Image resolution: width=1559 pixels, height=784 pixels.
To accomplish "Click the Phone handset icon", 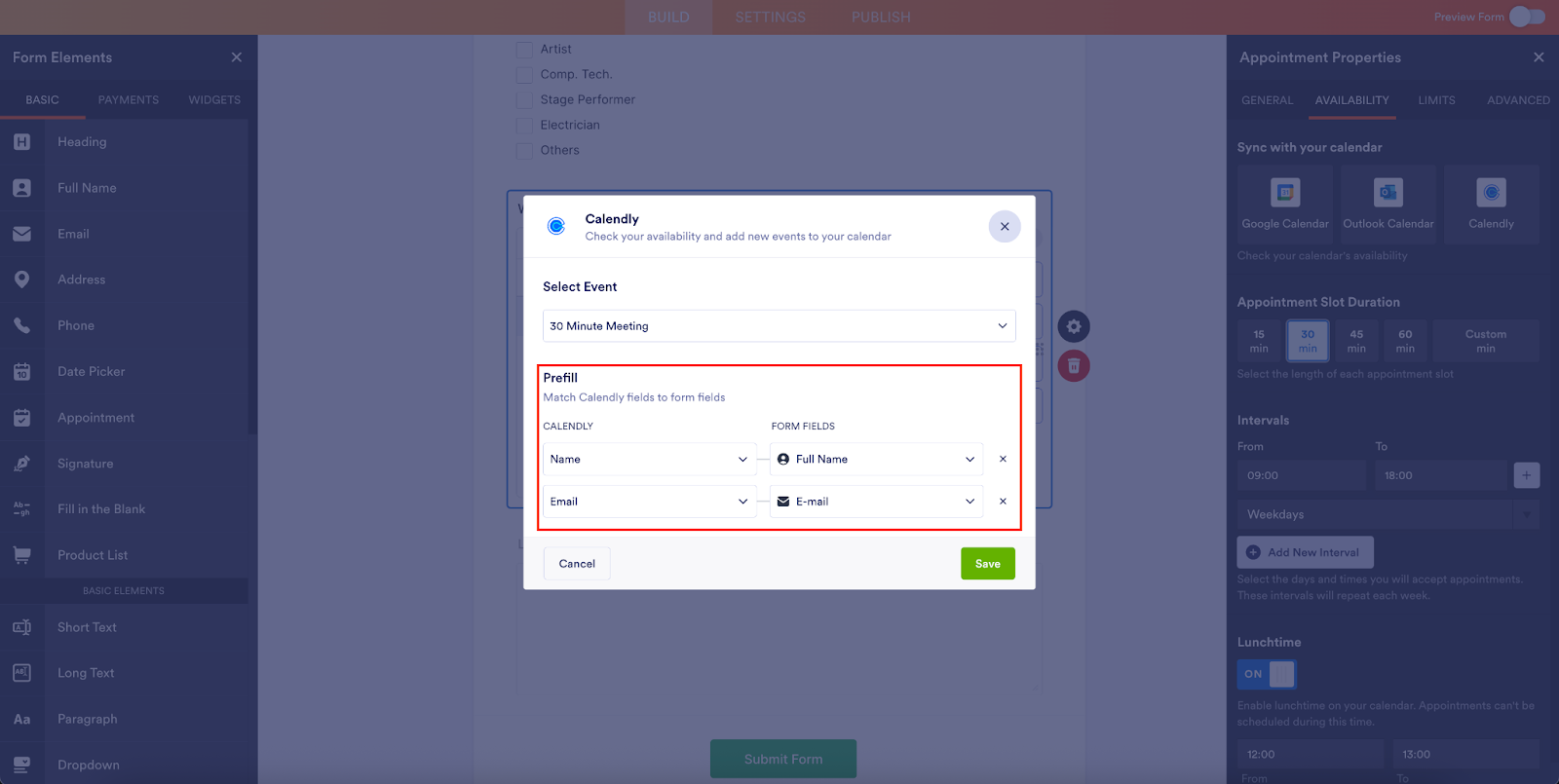I will click(x=21, y=325).
